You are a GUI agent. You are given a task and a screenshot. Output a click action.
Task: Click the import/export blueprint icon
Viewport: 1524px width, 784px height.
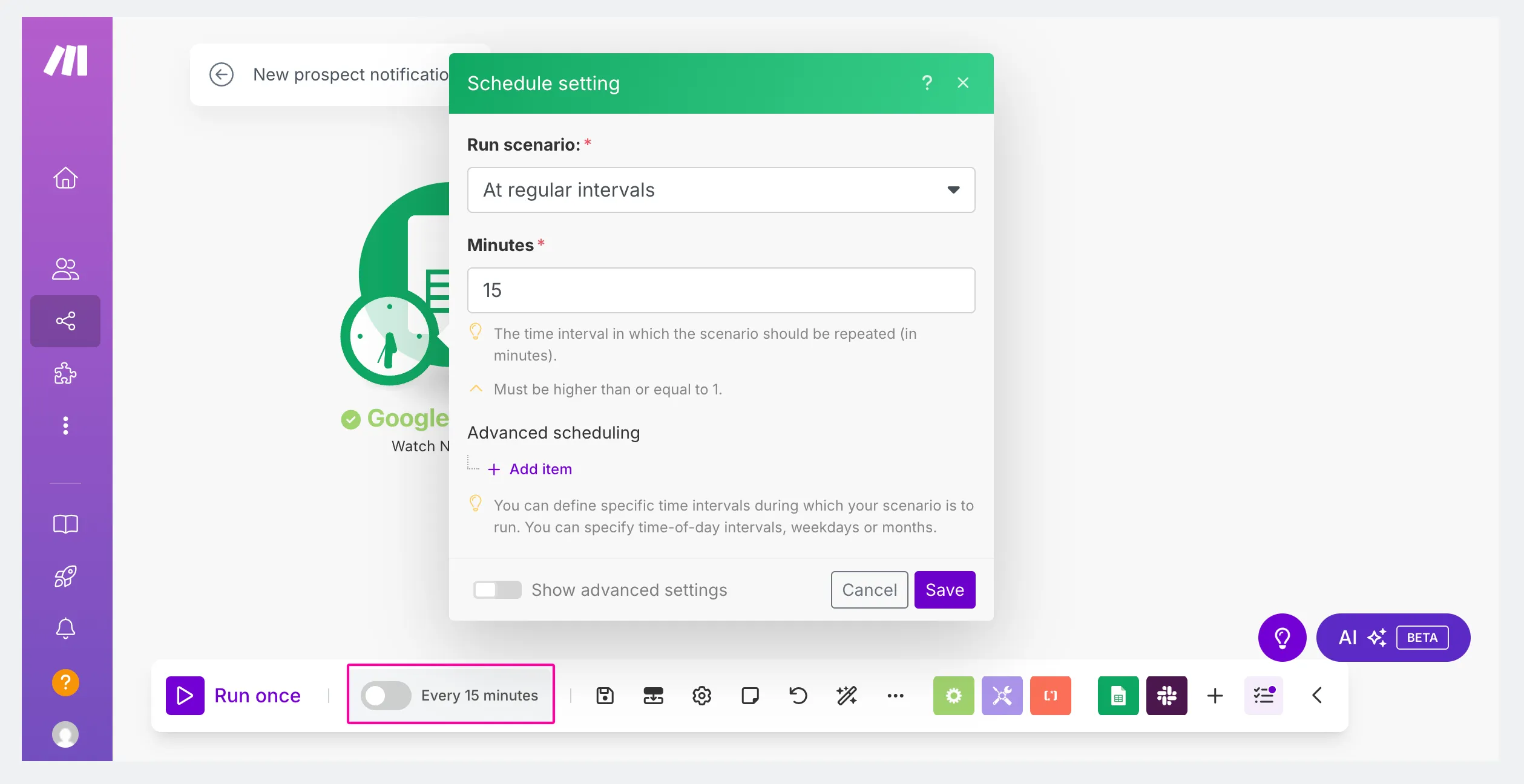click(653, 696)
